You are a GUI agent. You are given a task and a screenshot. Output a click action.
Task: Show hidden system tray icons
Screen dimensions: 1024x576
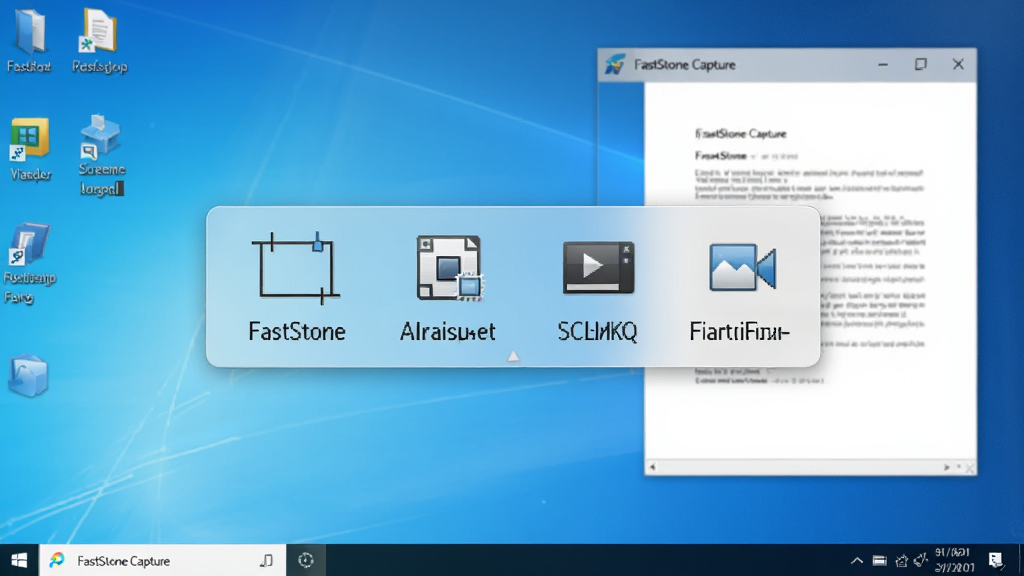[x=857, y=560]
